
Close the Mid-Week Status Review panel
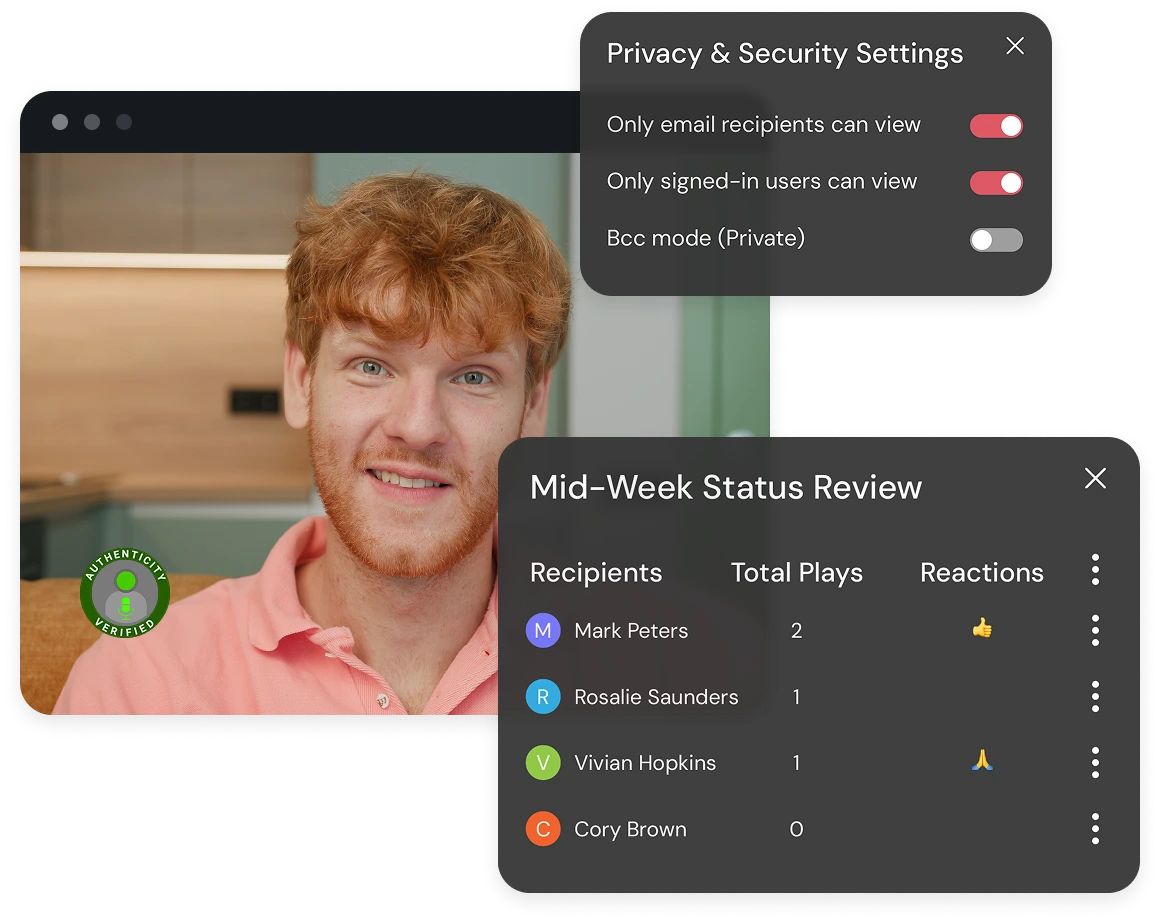coord(1095,478)
